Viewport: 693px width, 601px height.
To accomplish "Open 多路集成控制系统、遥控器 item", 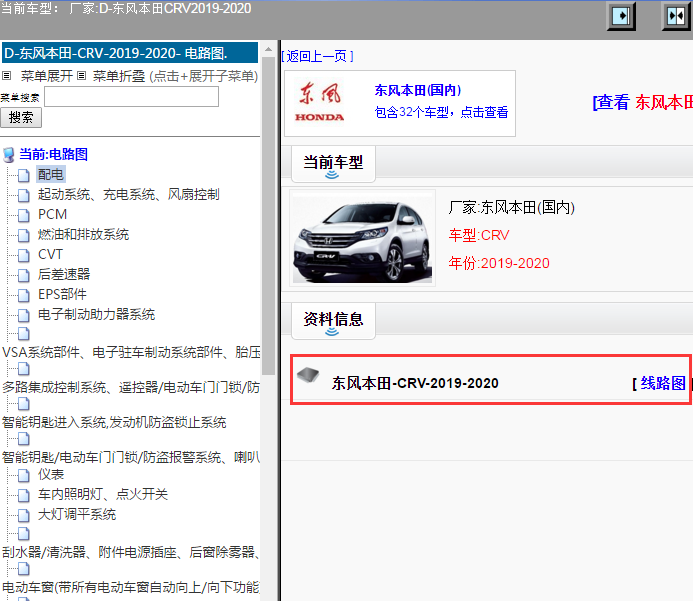I will pyautogui.click(x=131, y=388).
